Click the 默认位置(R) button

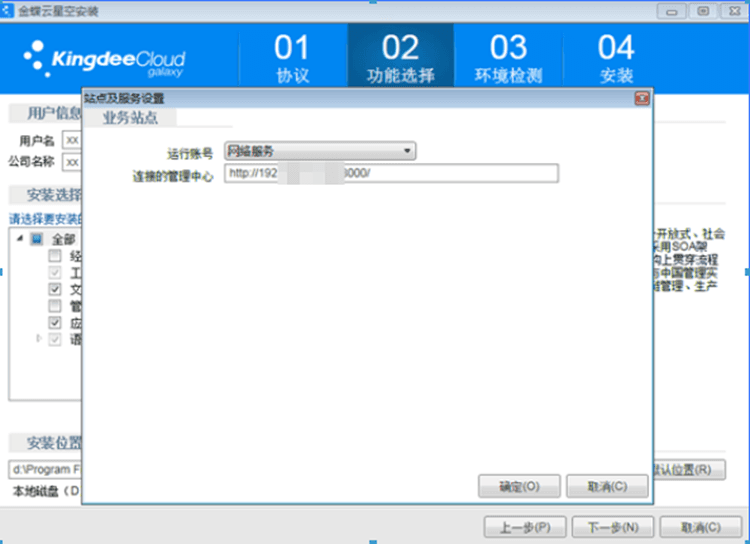click(x=689, y=469)
